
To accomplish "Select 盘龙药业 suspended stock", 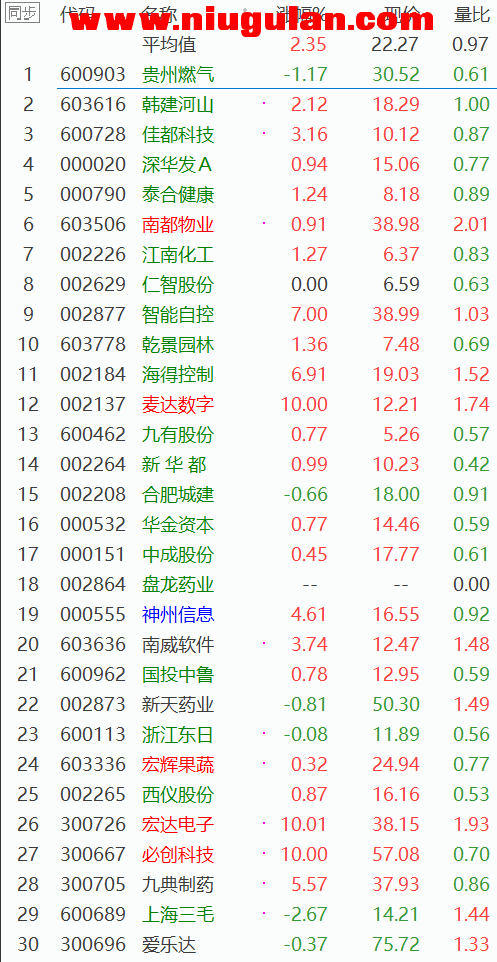I will [x=178, y=585].
